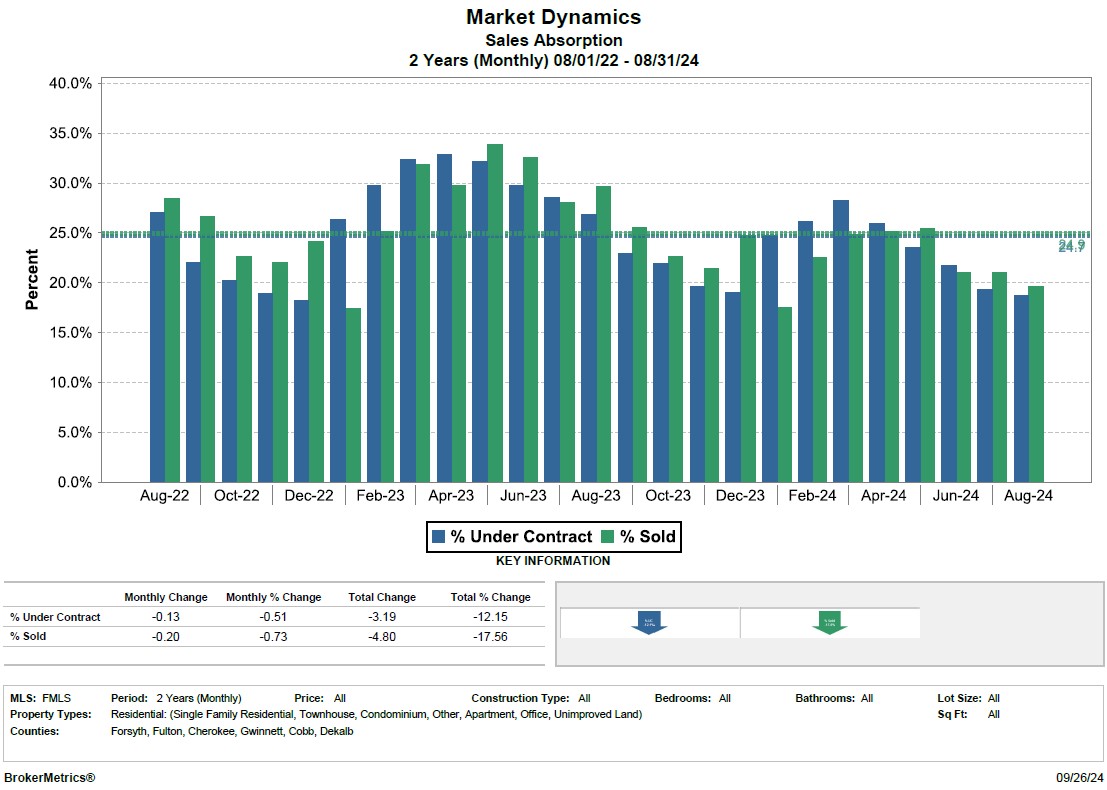
Task: Click the blue down arrow indicator
Action: pos(649,622)
